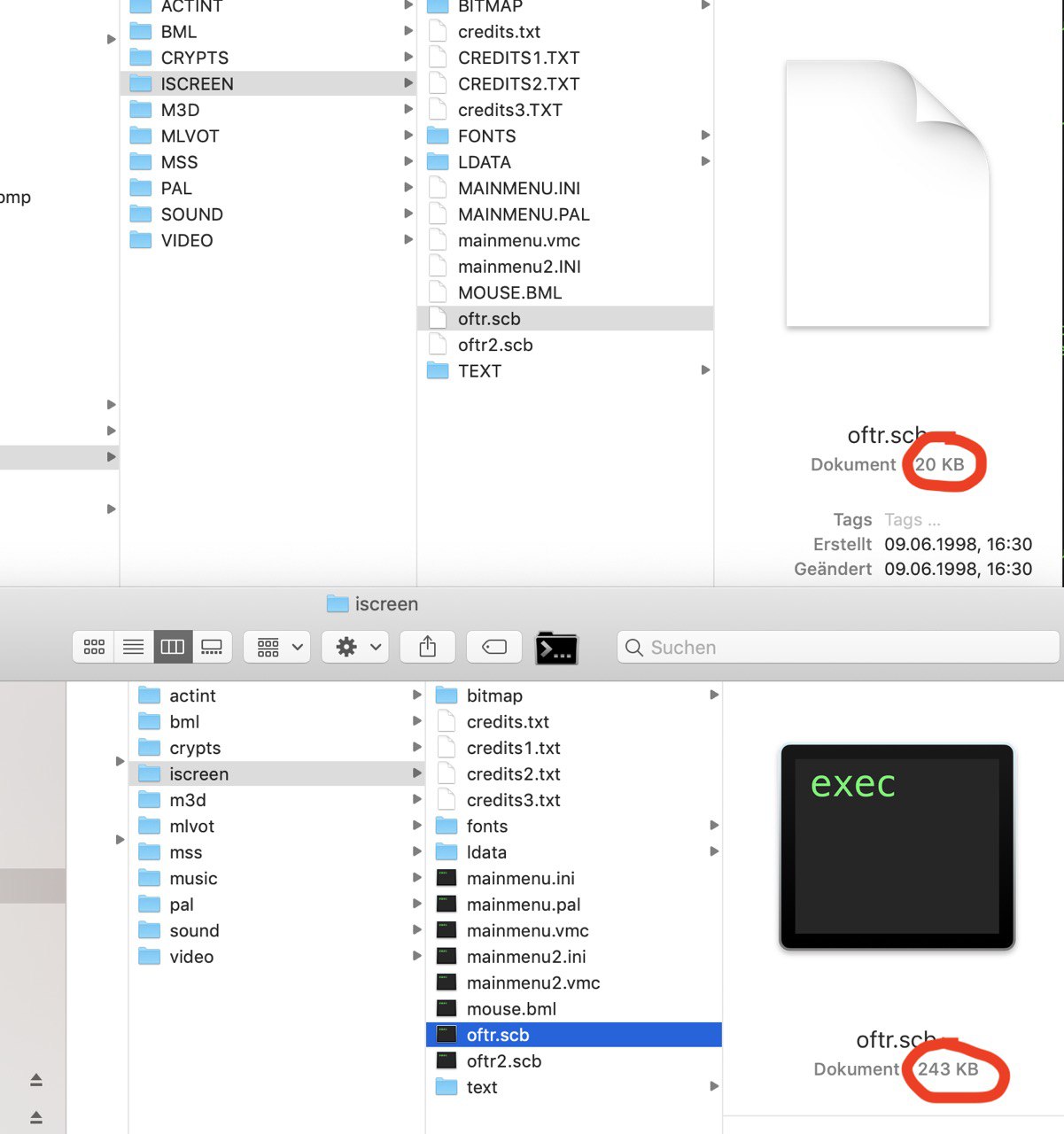Screen dimensions: 1064x1134
Task: Expand the lowercase text folder arrow
Action: pyautogui.click(x=714, y=1086)
